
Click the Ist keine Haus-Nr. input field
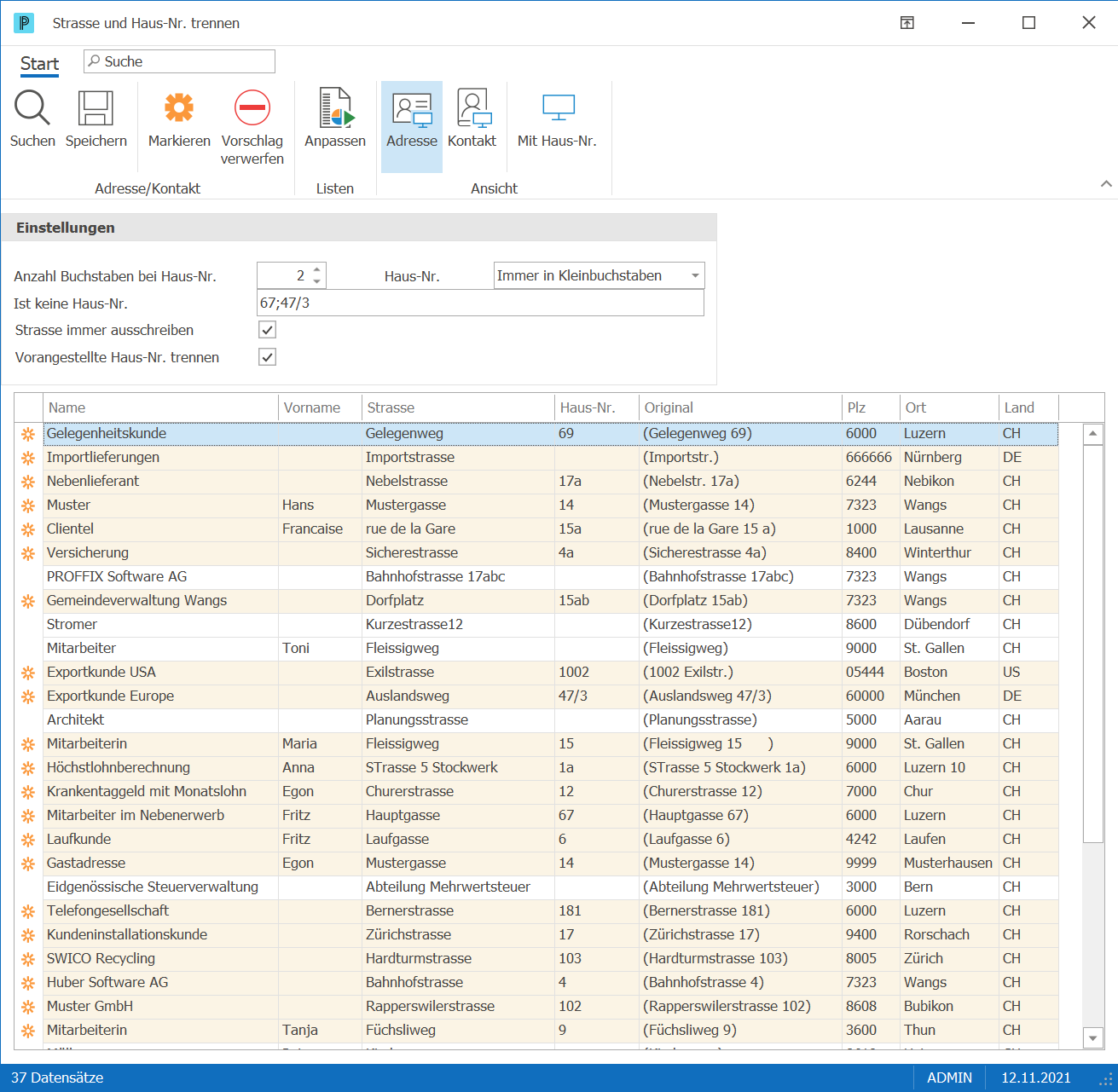pyautogui.click(x=480, y=303)
